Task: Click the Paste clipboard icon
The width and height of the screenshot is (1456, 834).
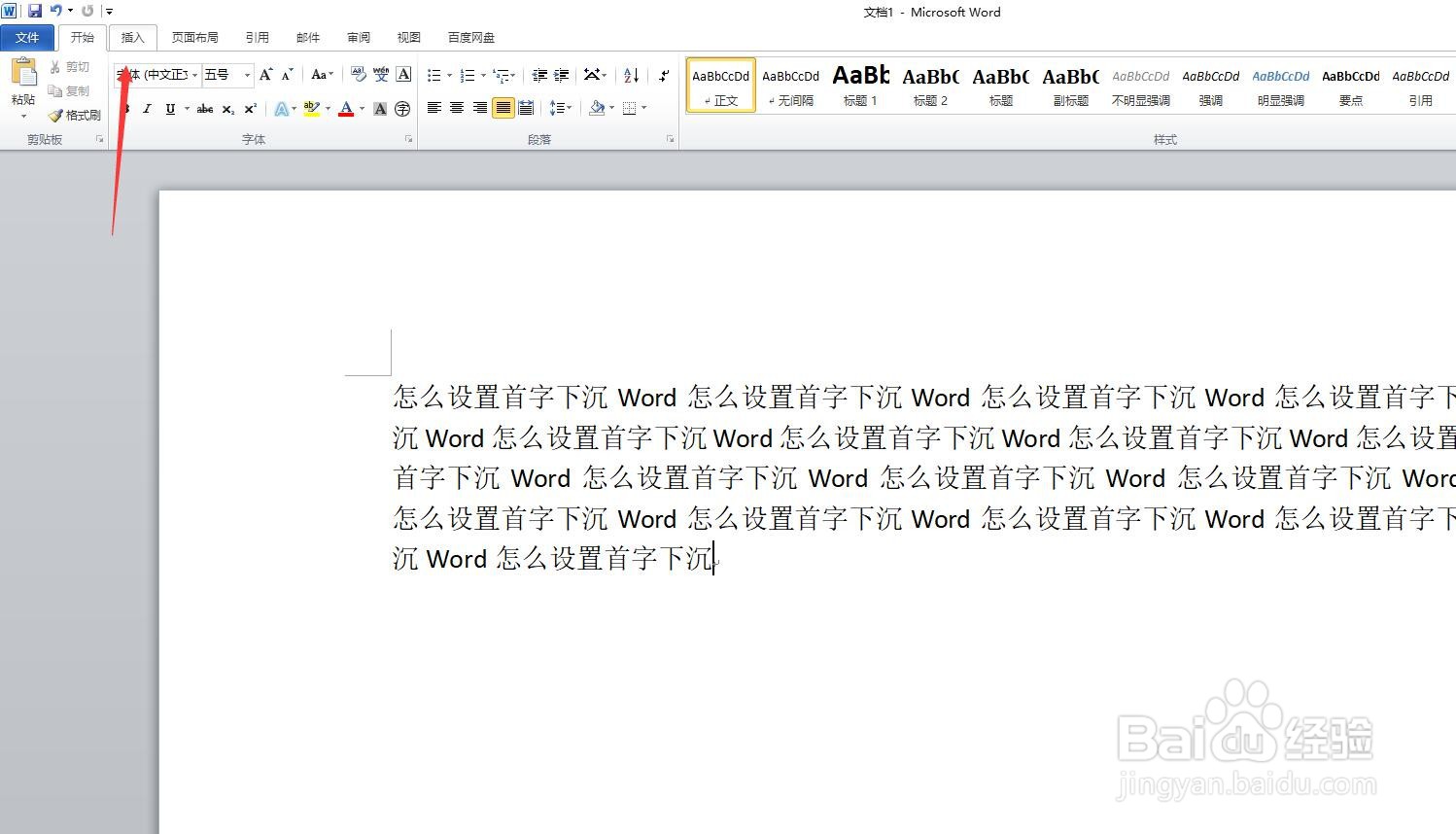Action: tap(23, 73)
